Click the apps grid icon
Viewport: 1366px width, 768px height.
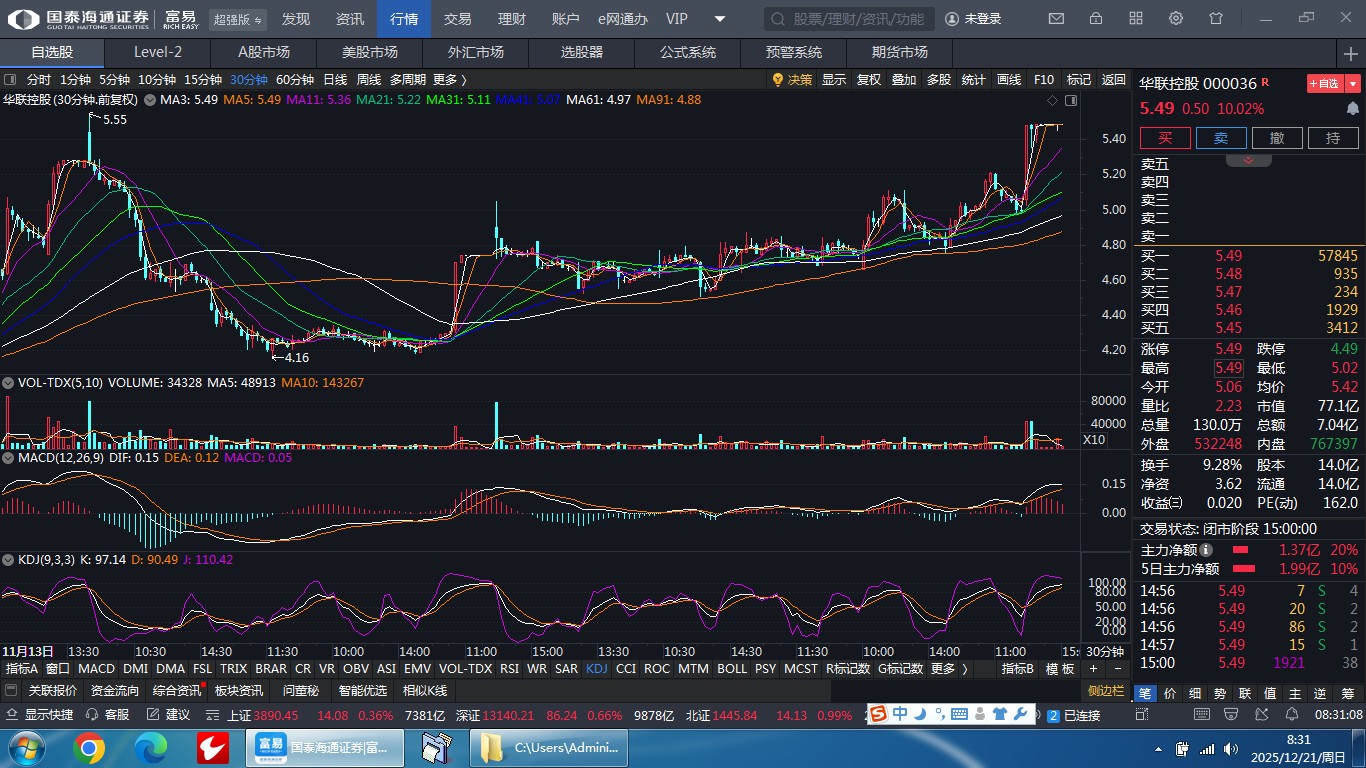pos(1136,19)
